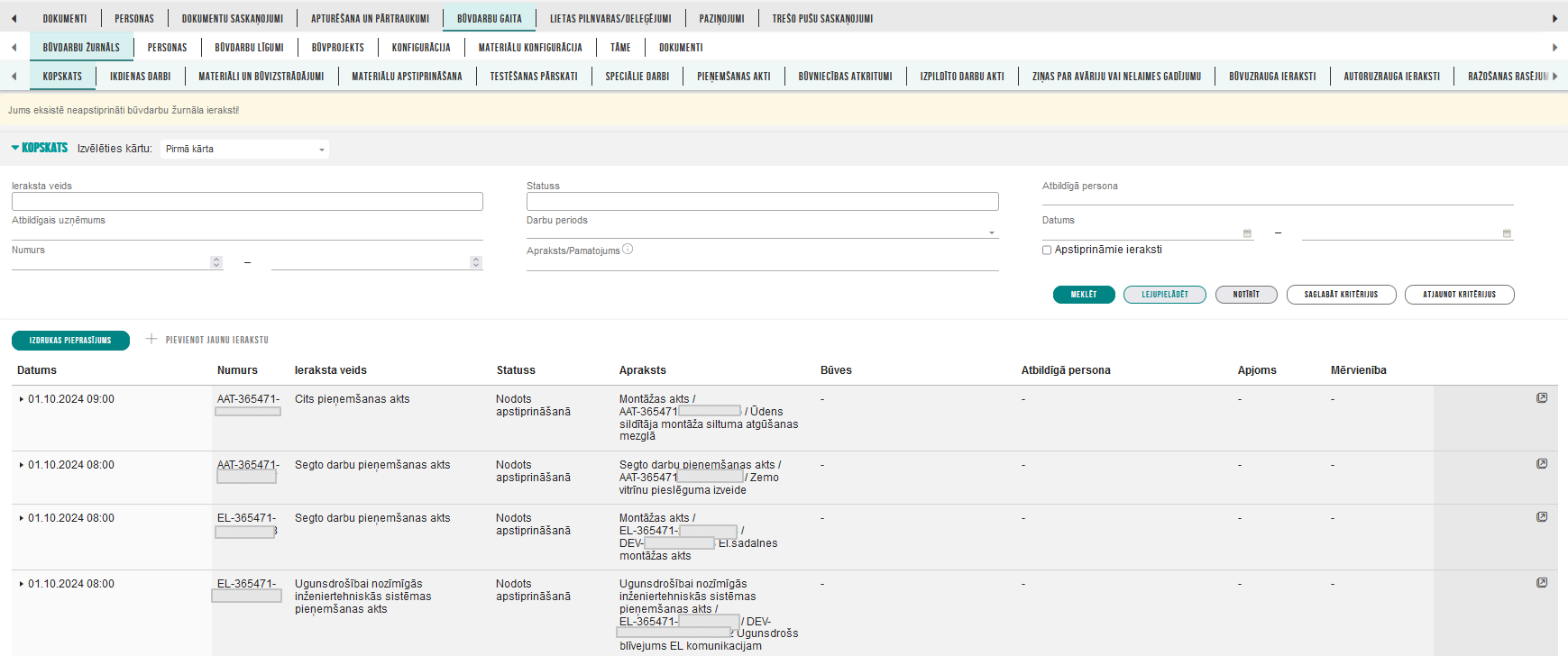Open the Izvēlēties kārtu dropdown showing Pirmā kārta
Image resolution: width=1568 pixels, height=656 pixels.
(x=244, y=149)
